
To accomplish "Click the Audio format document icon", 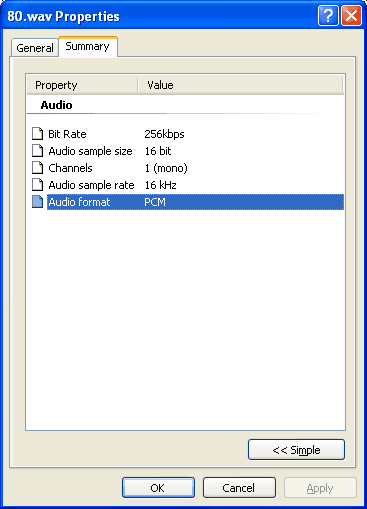I will click(x=37, y=202).
